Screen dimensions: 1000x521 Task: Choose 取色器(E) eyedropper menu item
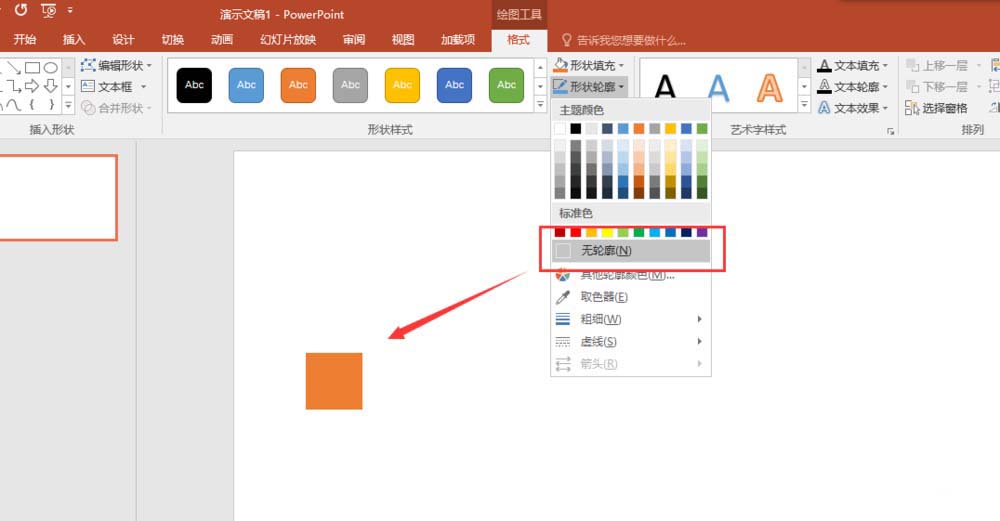click(631, 297)
